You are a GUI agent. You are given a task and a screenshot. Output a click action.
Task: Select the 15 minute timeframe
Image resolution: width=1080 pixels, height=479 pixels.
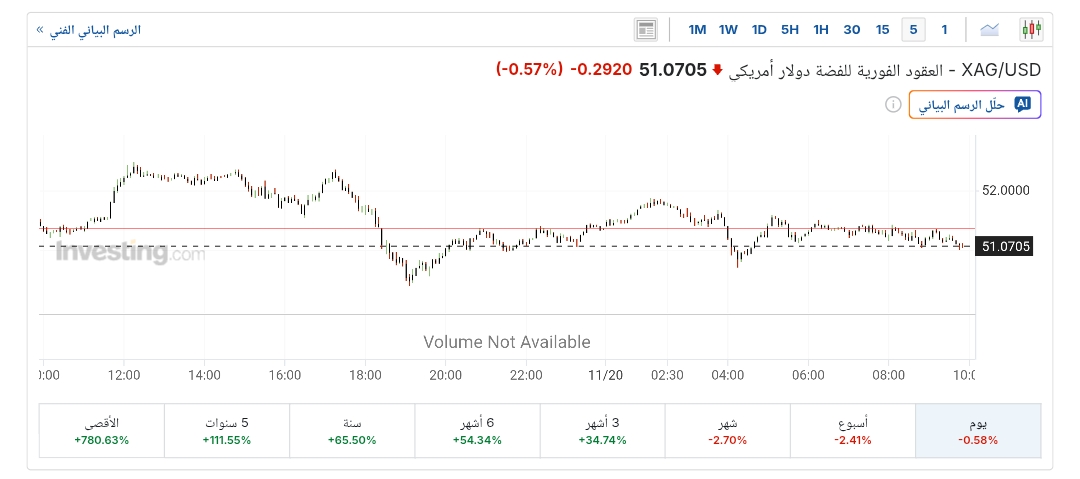(x=882, y=29)
